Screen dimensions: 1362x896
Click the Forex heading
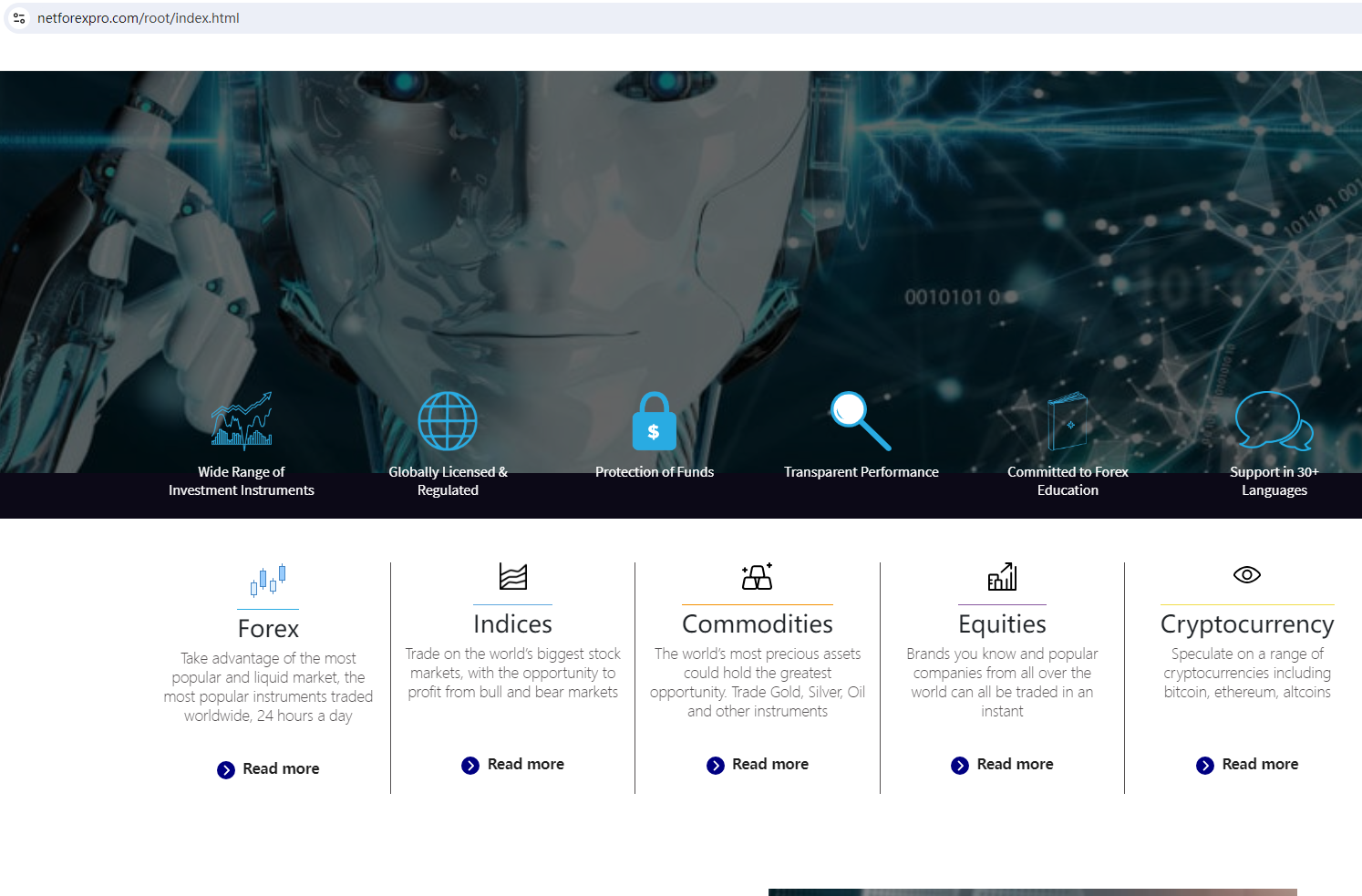pyautogui.click(x=268, y=629)
